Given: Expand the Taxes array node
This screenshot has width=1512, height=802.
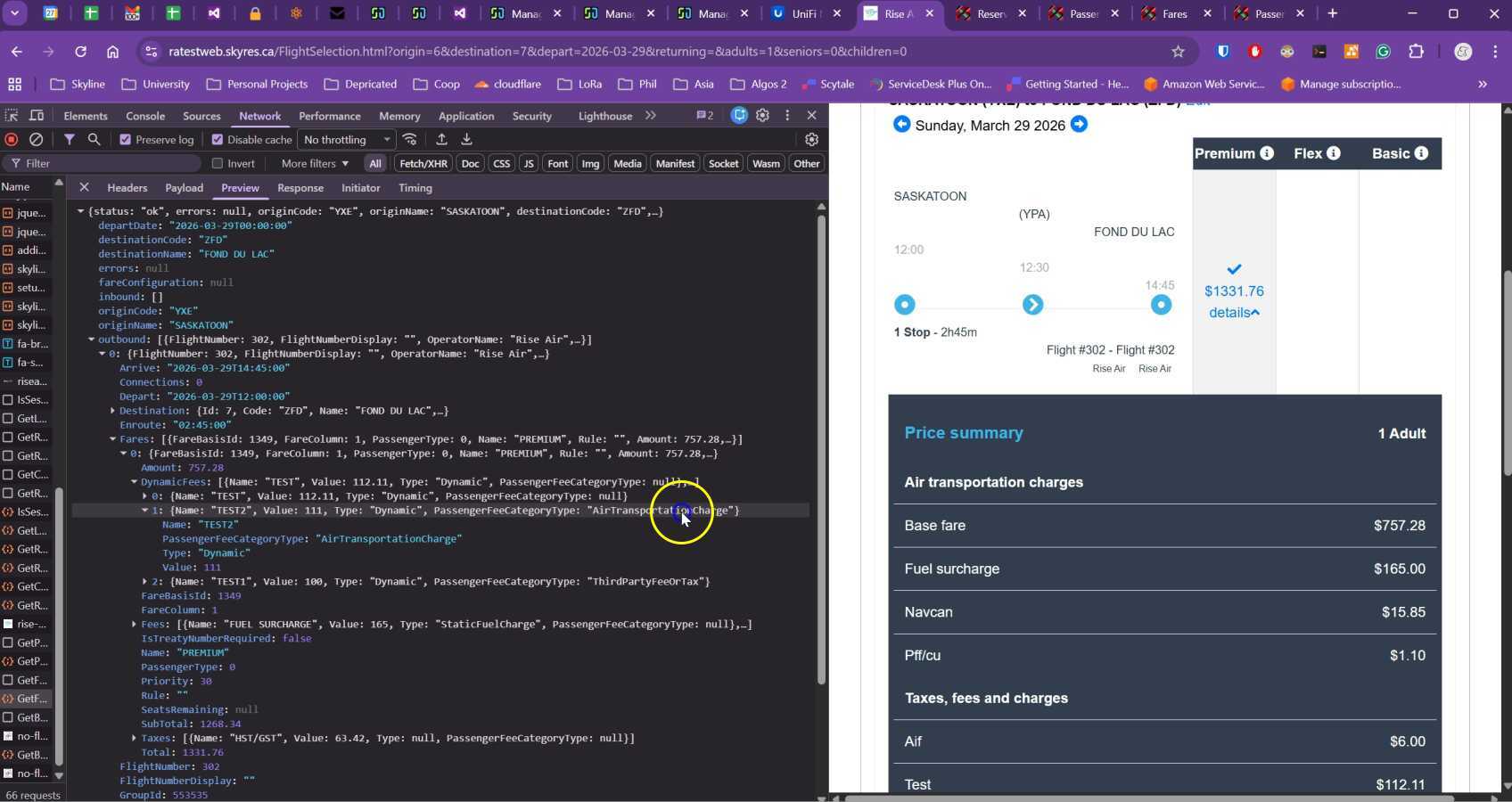Looking at the screenshot, I should pos(134,738).
